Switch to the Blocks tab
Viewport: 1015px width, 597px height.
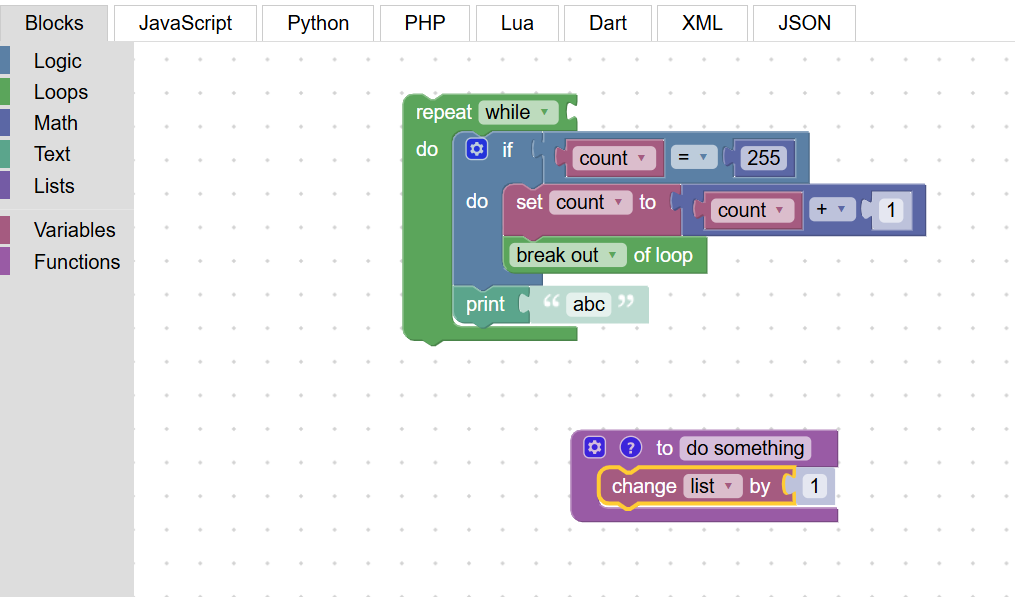click(54, 23)
